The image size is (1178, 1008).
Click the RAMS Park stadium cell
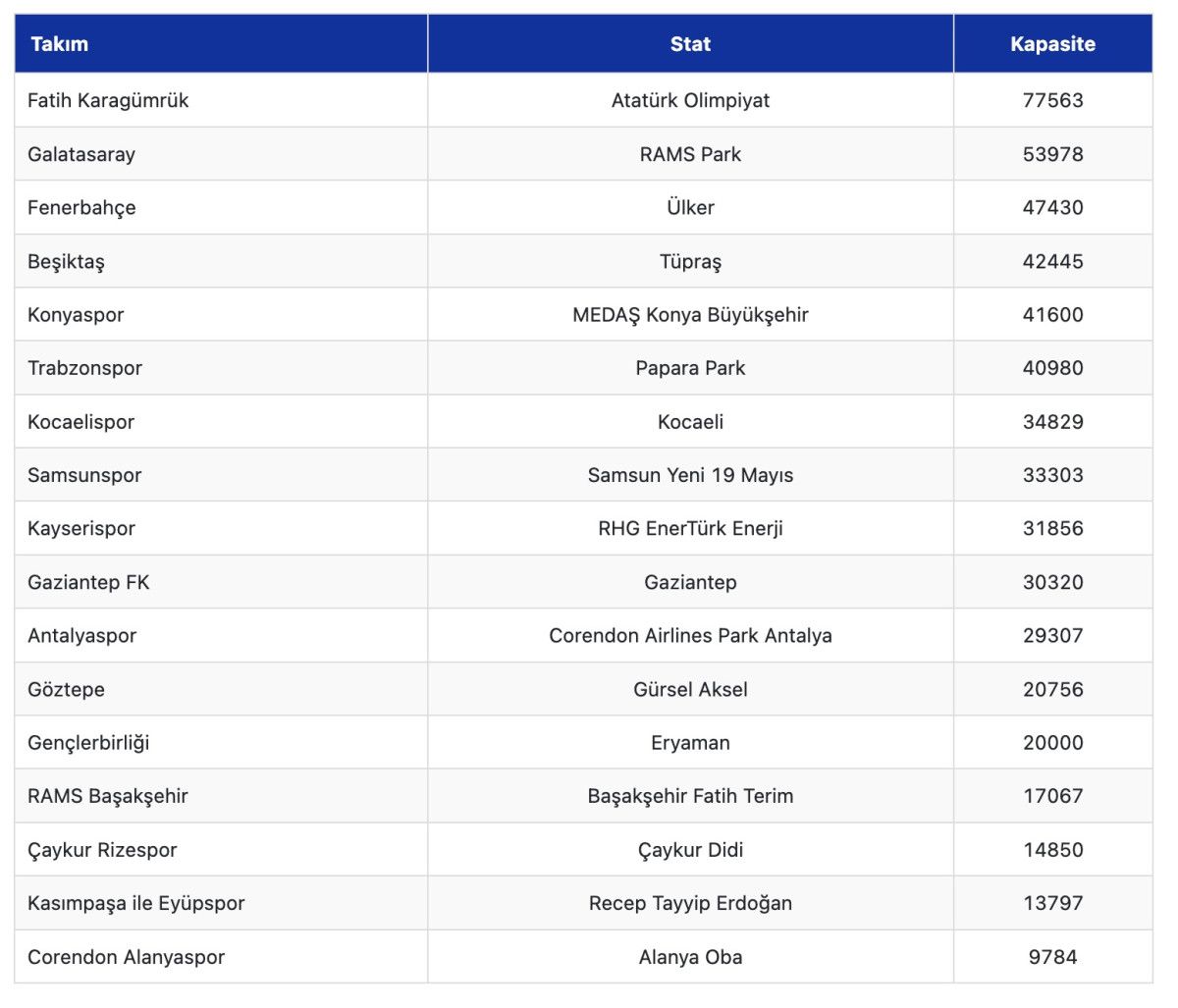coord(690,154)
